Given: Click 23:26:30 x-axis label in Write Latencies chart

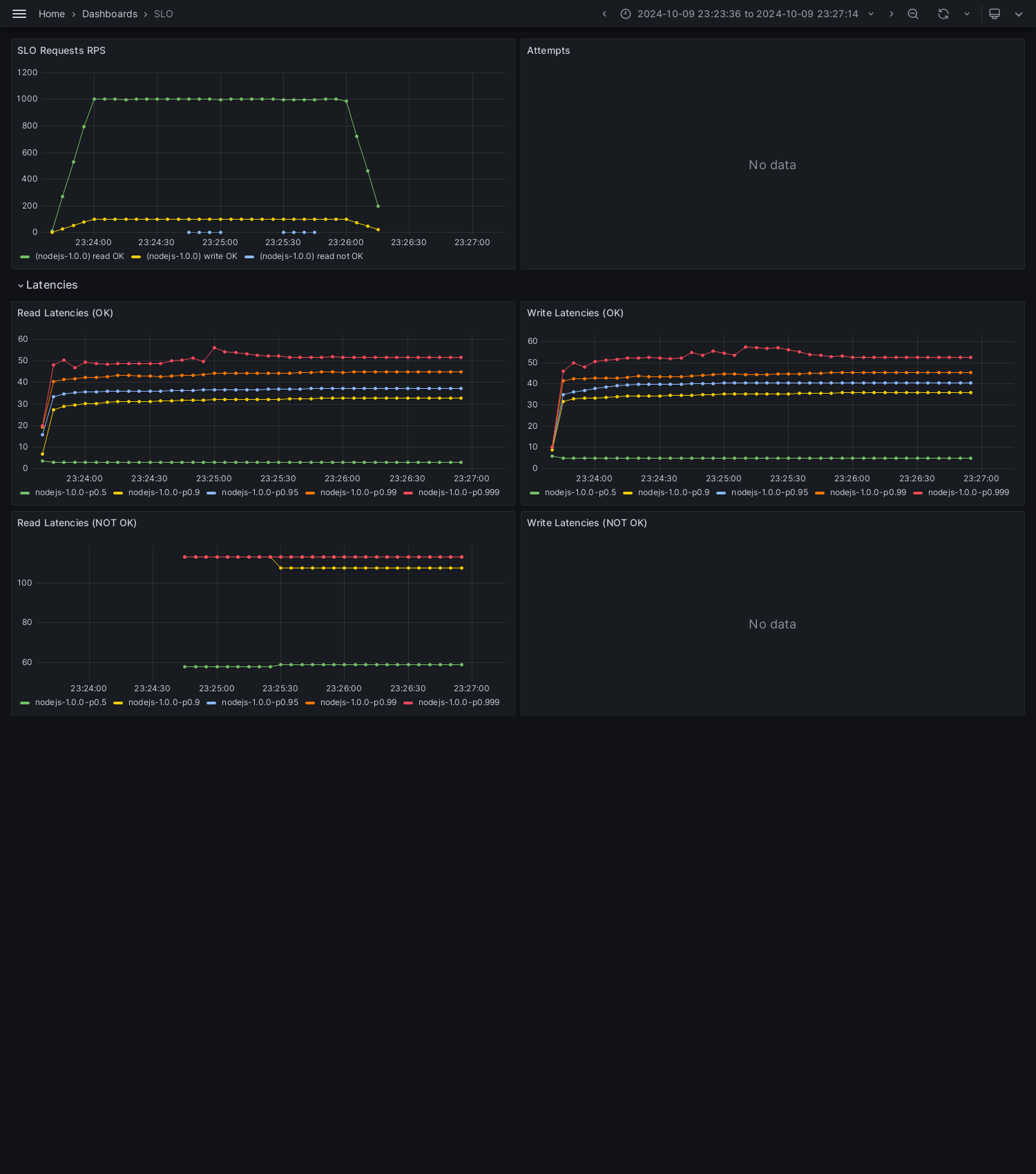Looking at the screenshot, I should [x=917, y=479].
